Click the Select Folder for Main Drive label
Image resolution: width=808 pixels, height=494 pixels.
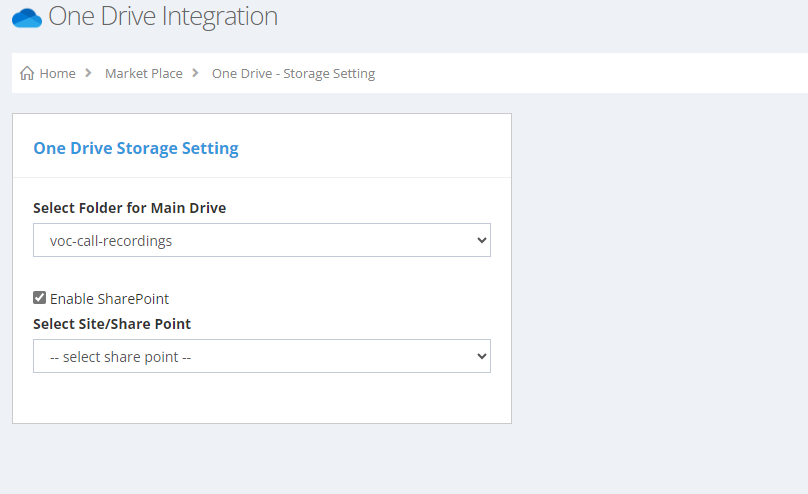tap(129, 208)
